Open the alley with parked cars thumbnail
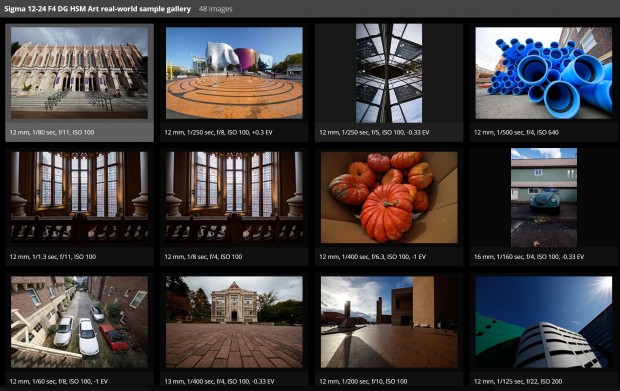The height and width of the screenshot is (391, 620). (x=79, y=322)
